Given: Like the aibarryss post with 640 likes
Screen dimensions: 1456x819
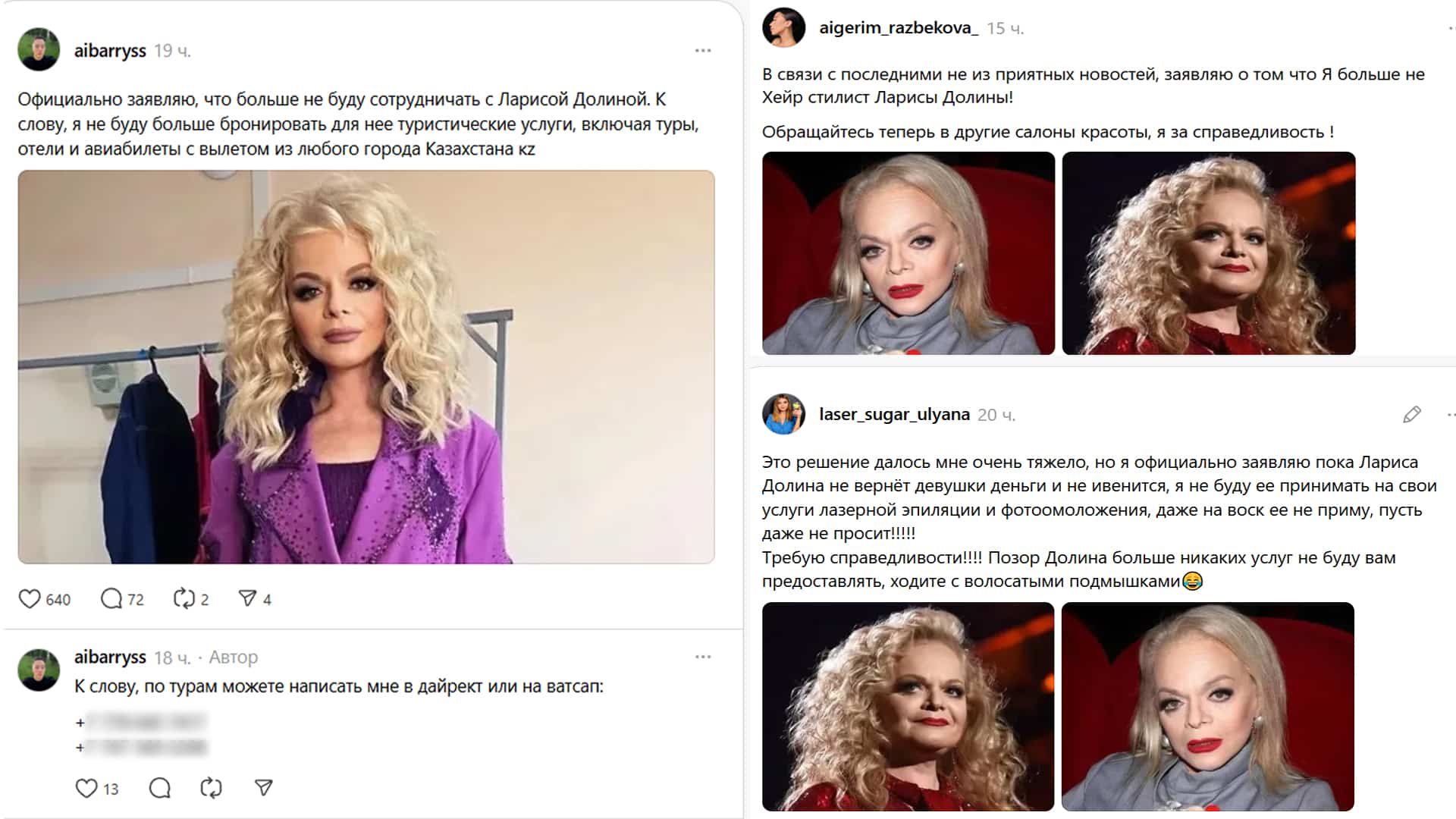Looking at the screenshot, I should coord(30,599).
